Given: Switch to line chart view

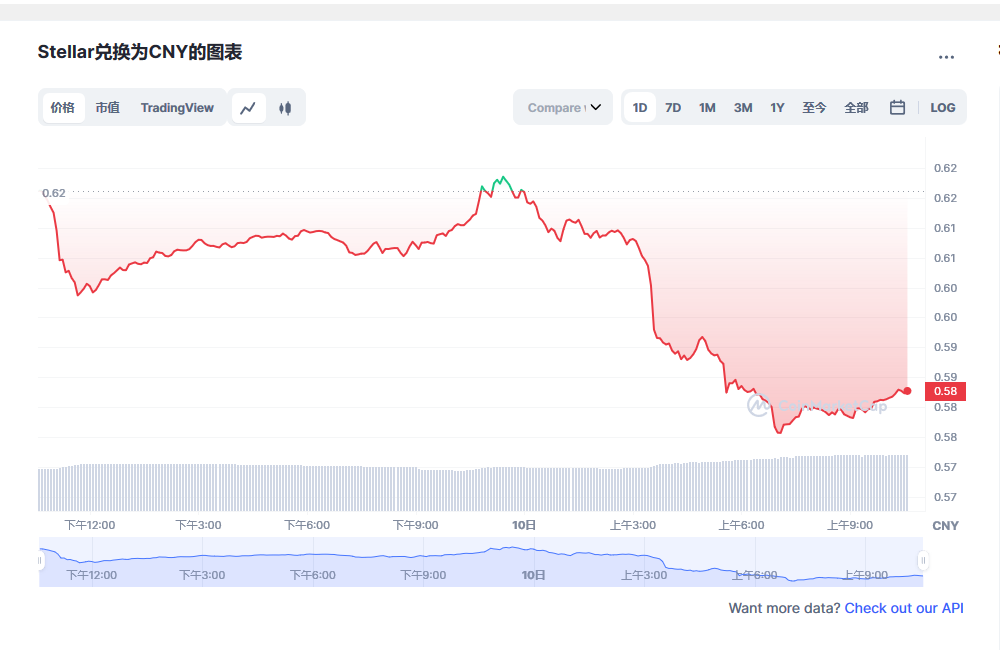Looking at the screenshot, I should [x=248, y=108].
